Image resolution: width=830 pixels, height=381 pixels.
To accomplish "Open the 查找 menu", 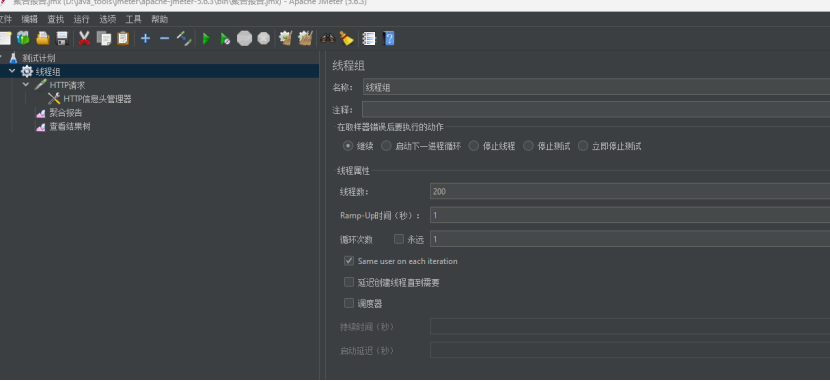I will (x=56, y=20).
